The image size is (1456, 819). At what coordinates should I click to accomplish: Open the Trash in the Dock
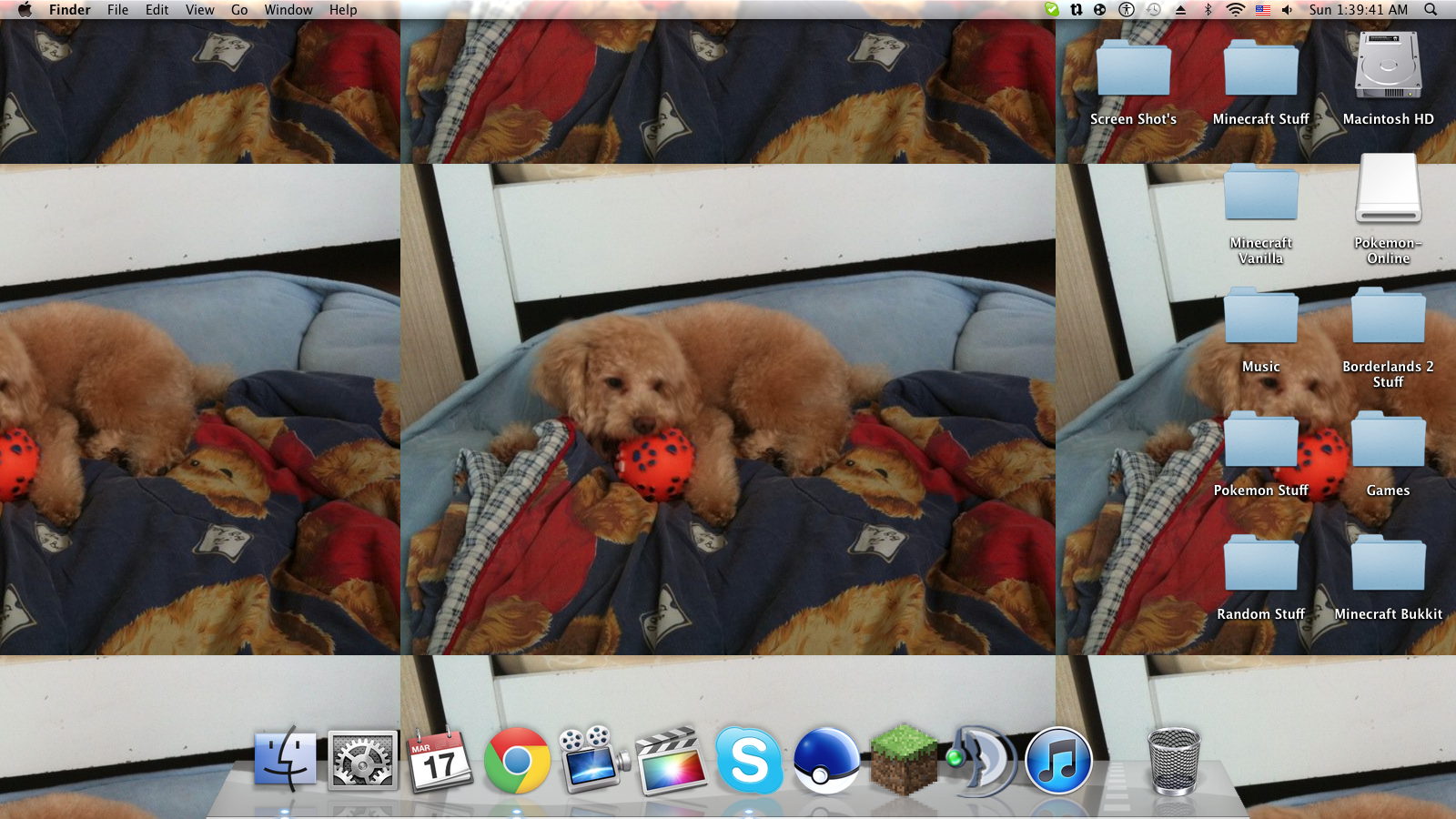coord(1174,761)
